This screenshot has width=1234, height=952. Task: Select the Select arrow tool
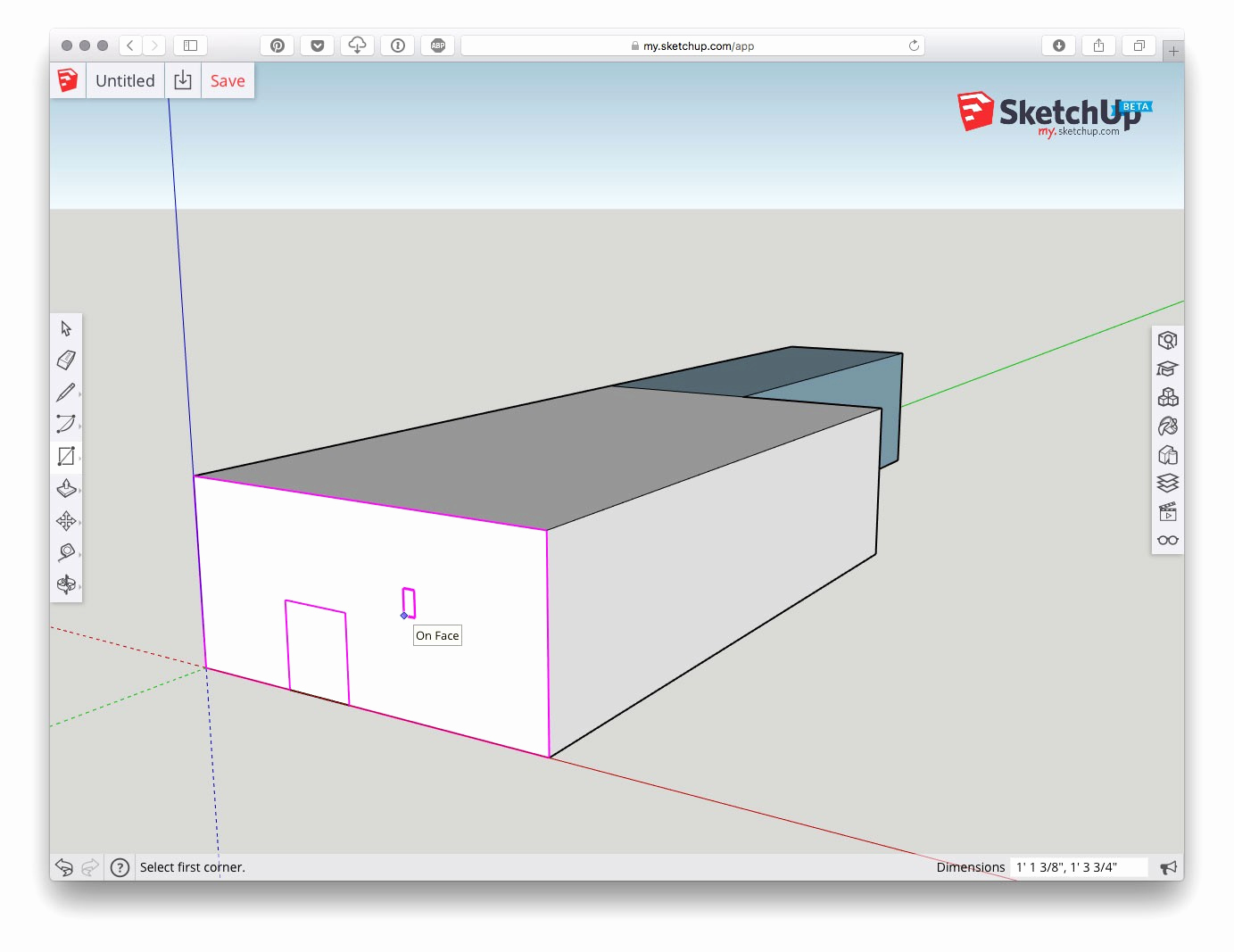point(66,328)
